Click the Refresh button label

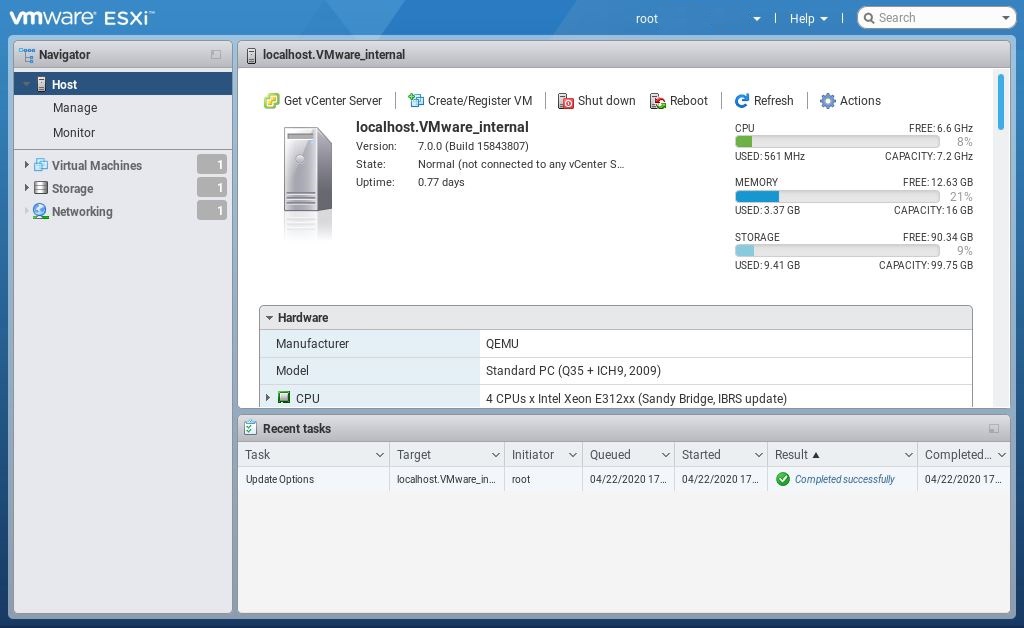coord(774,101)
